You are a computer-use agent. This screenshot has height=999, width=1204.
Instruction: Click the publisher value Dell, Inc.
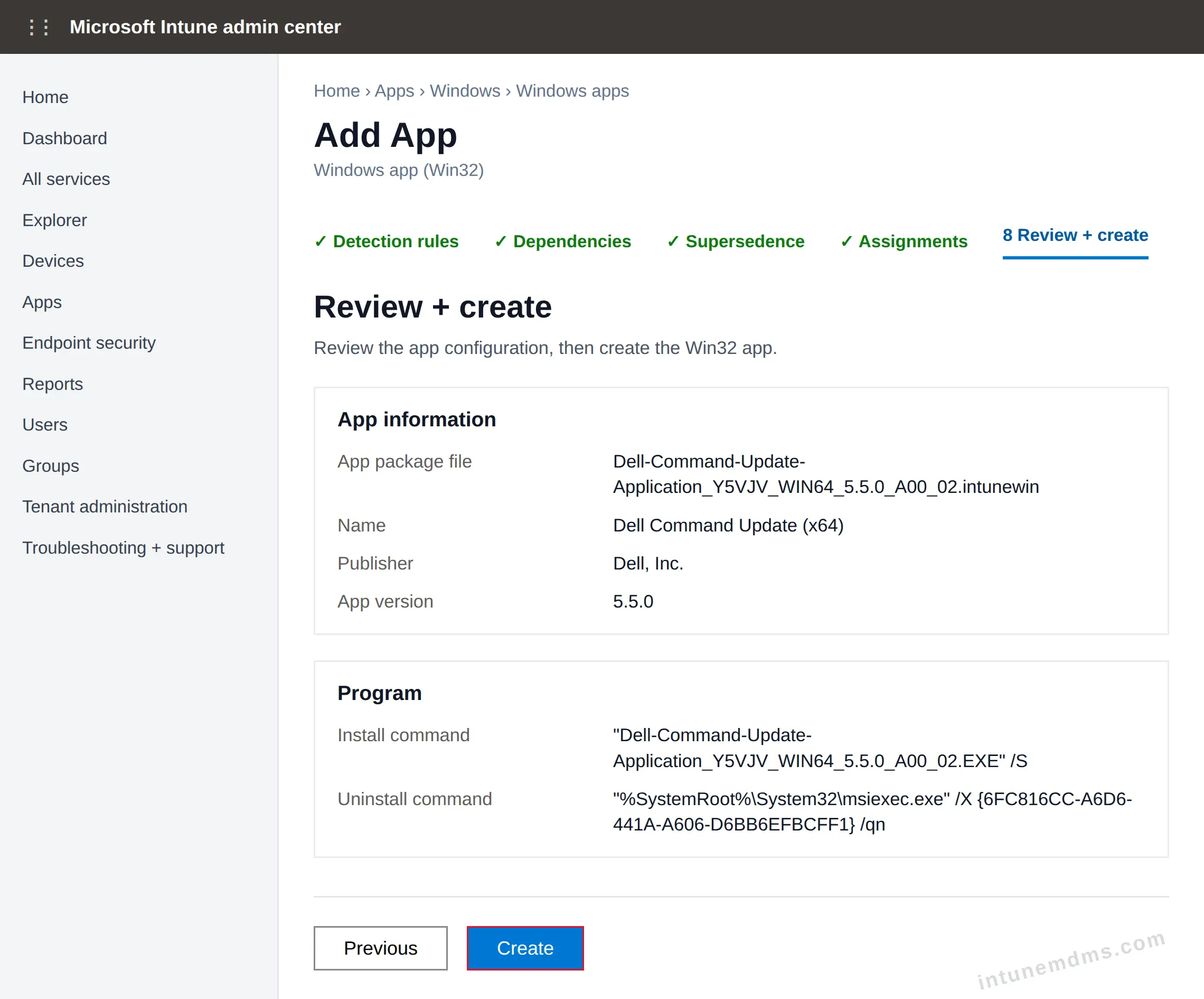pyautogui.click(x=648, y=563)
